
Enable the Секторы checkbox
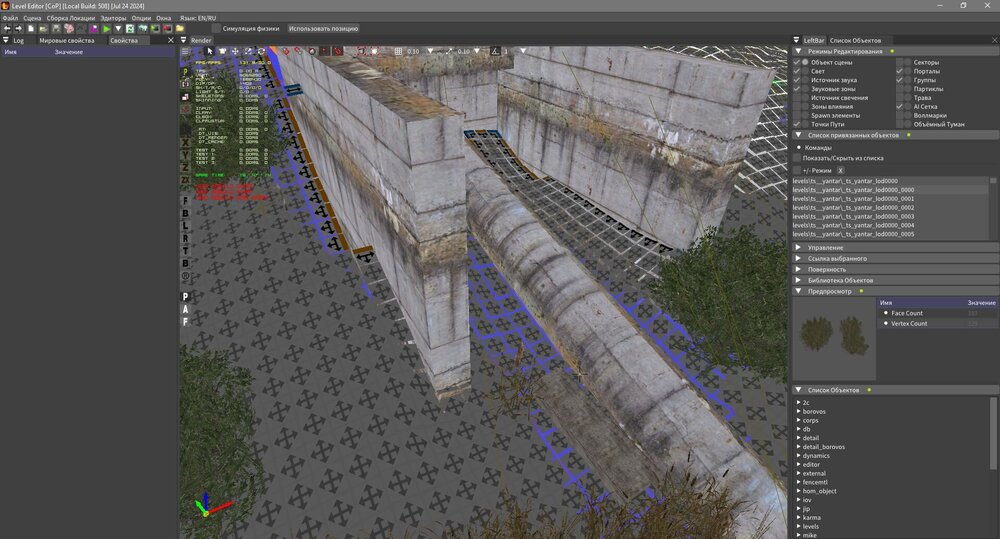tap(900, 63)
